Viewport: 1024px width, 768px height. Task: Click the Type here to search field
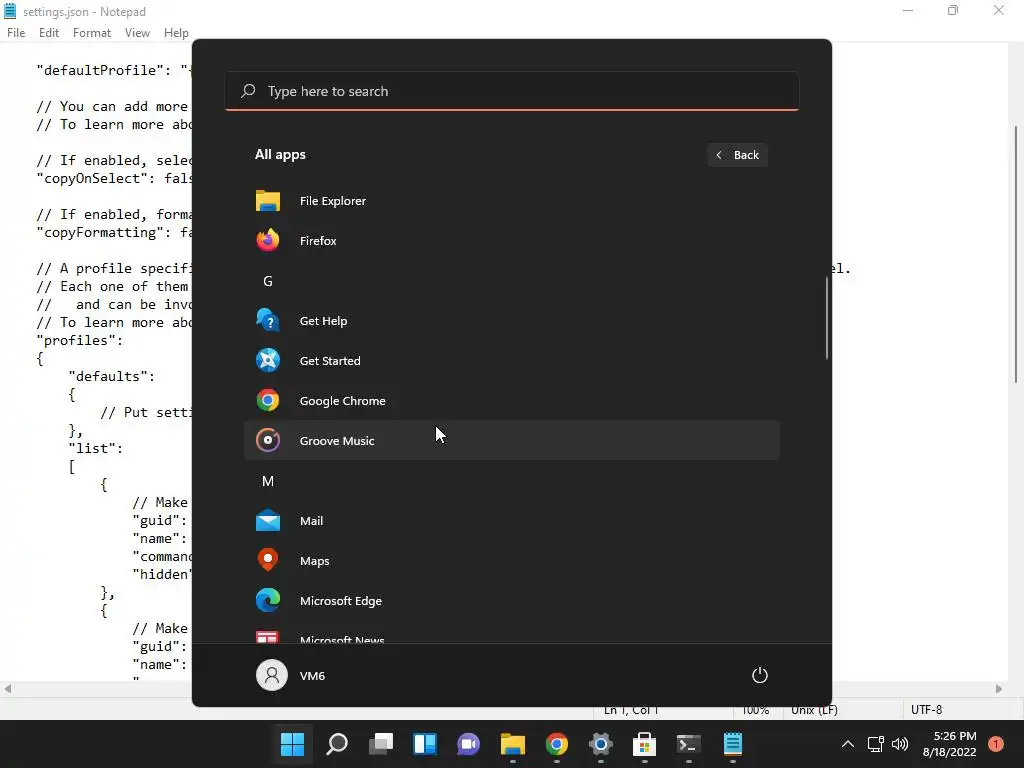click(x=511, y=91)
